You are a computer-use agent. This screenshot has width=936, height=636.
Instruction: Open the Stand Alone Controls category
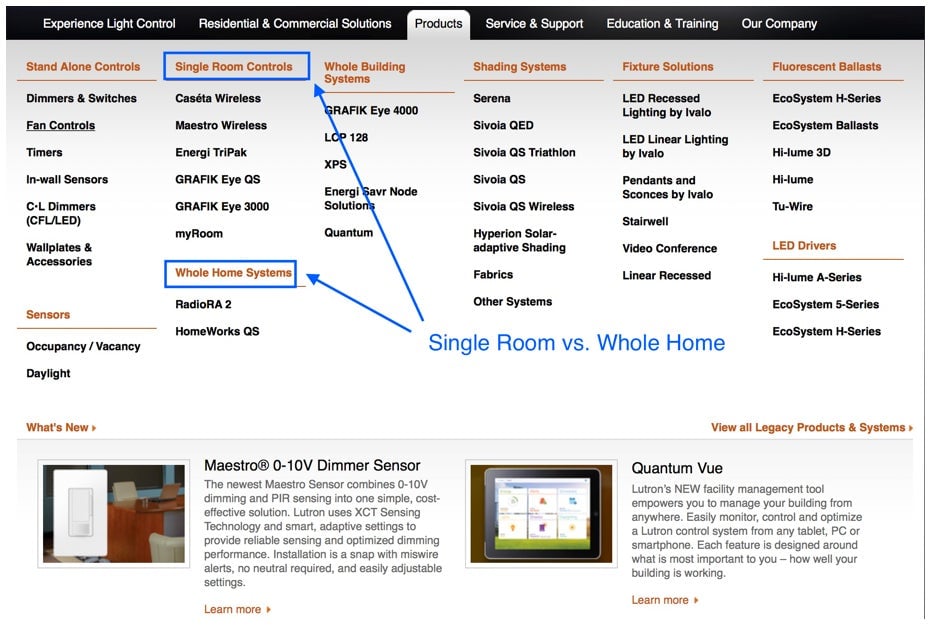pyautogui.click(x=83, y=67)
